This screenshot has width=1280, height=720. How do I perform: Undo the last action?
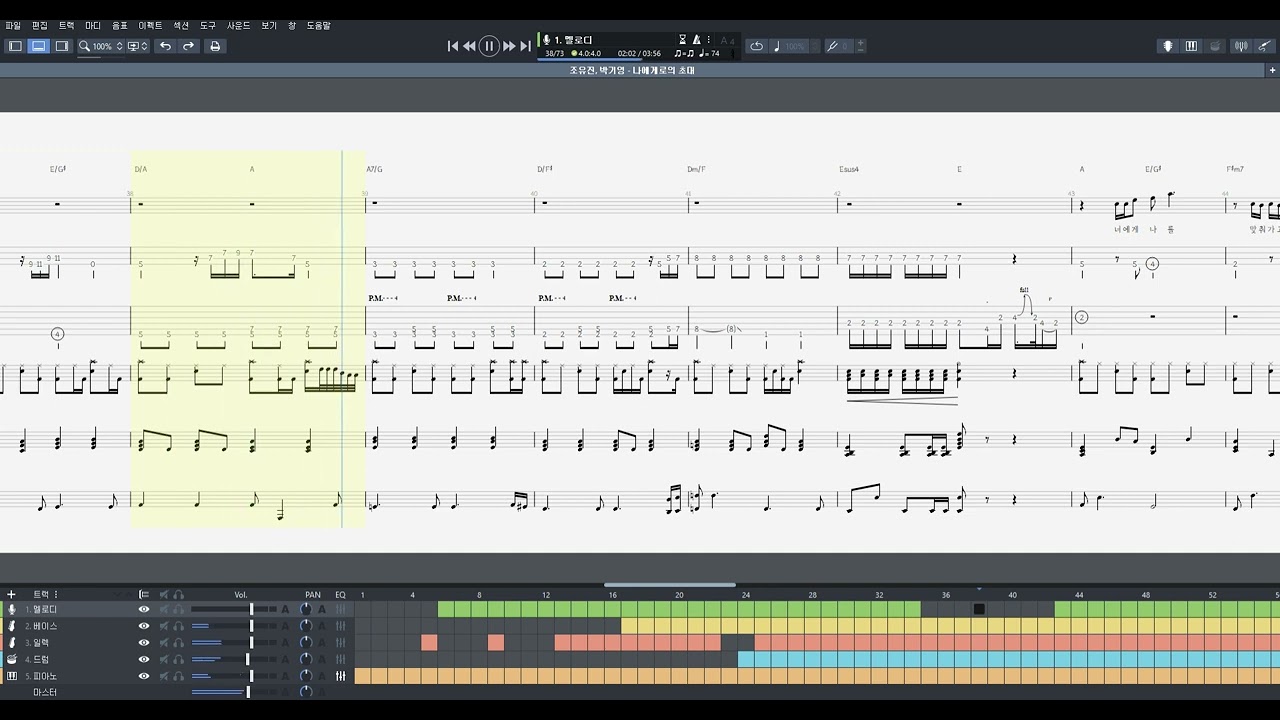coord(165,46)
